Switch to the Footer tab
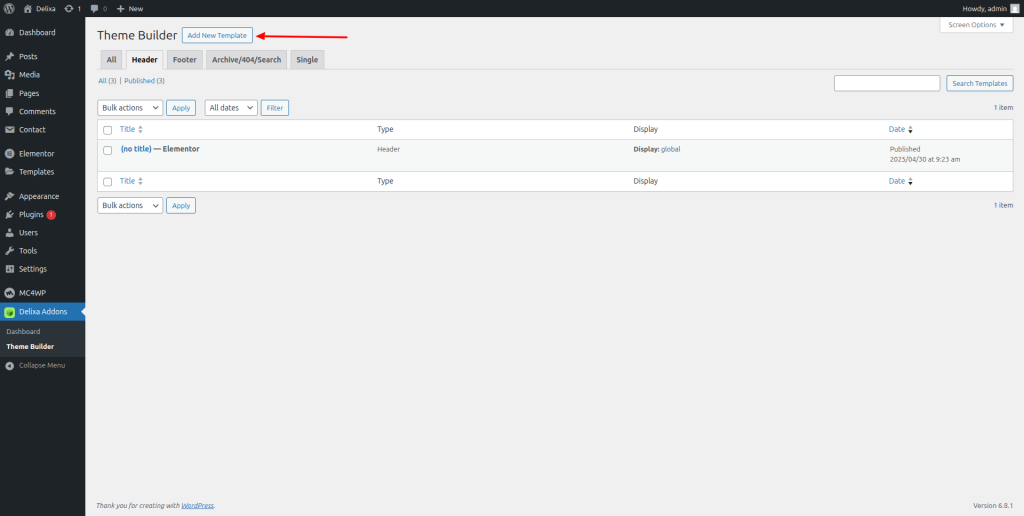Viewport: 1024px width, 516px height. coord(185,59)
